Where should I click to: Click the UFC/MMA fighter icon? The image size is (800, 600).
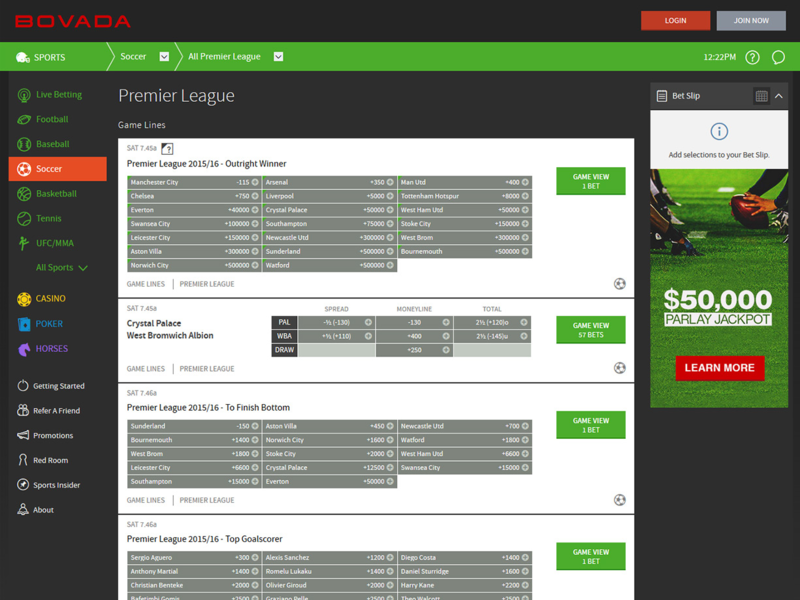coord(23,243)
